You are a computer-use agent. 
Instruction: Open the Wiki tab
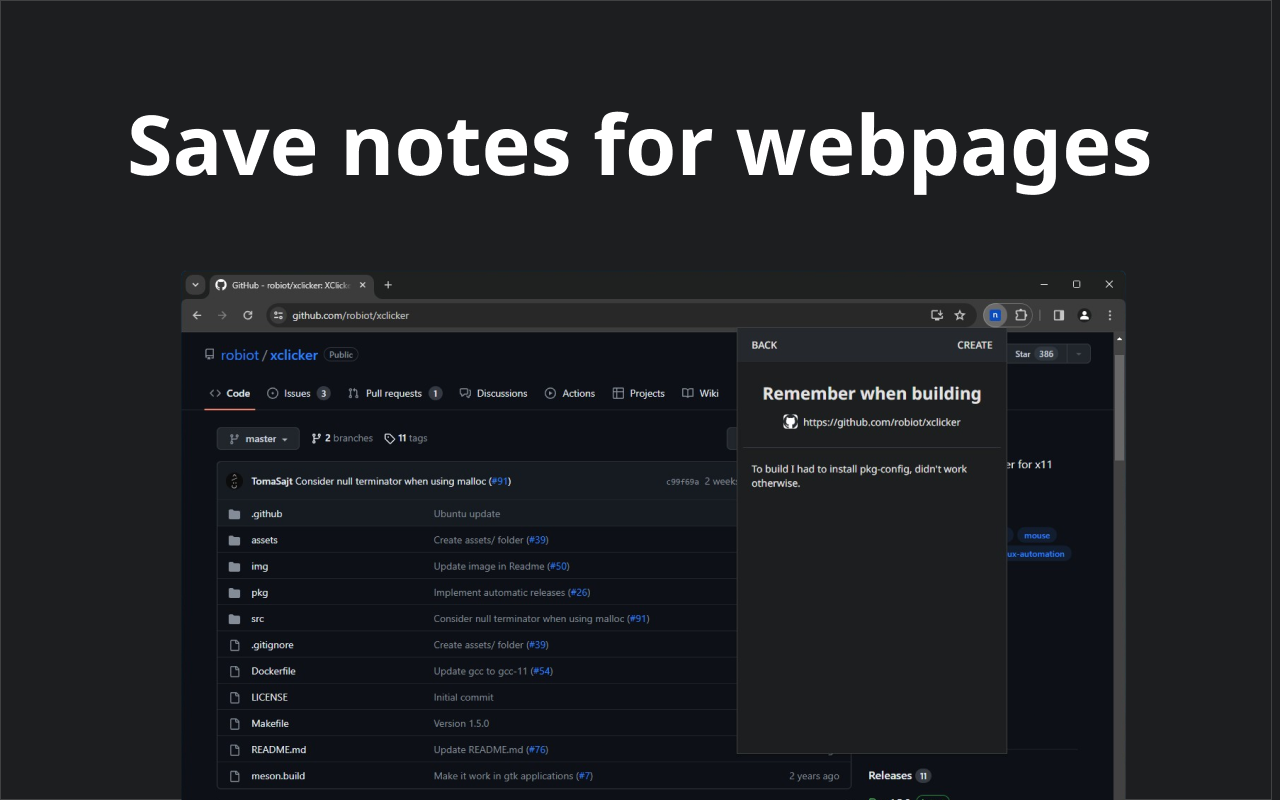[700, 393]
